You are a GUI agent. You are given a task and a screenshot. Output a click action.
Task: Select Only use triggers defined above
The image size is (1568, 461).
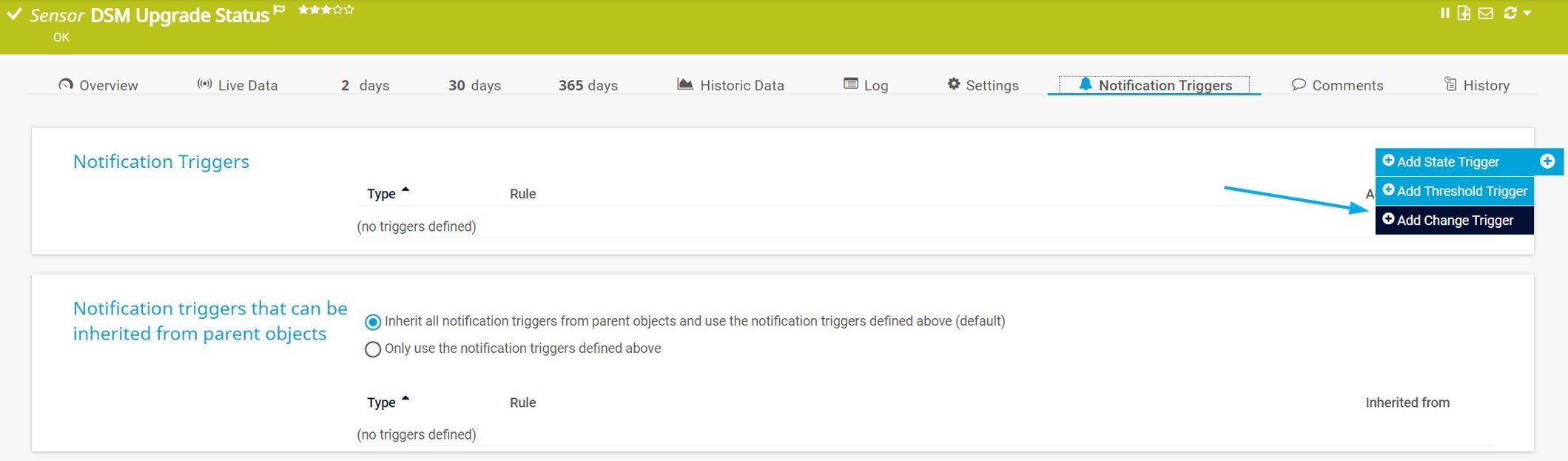click(373, 349)
